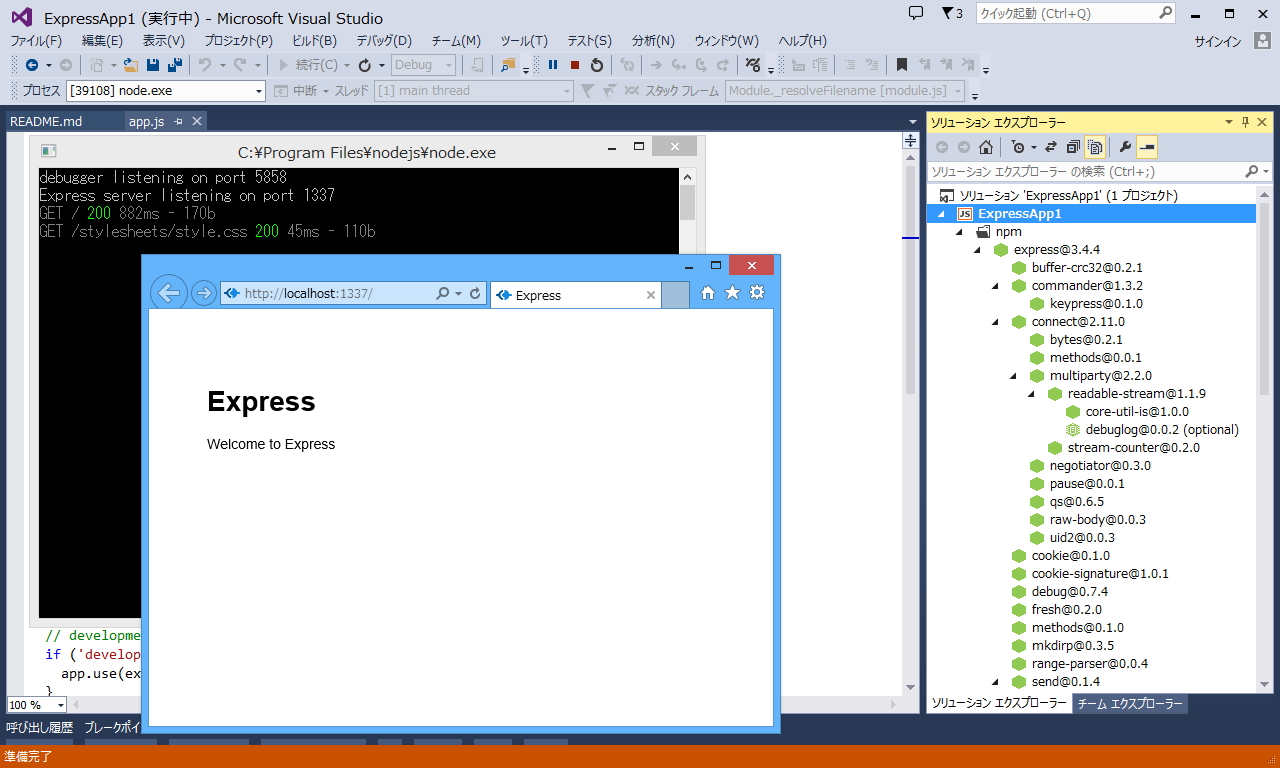Restart the debugging session
This screenshot has width=1280, height=768.
[x=597, y=65]
